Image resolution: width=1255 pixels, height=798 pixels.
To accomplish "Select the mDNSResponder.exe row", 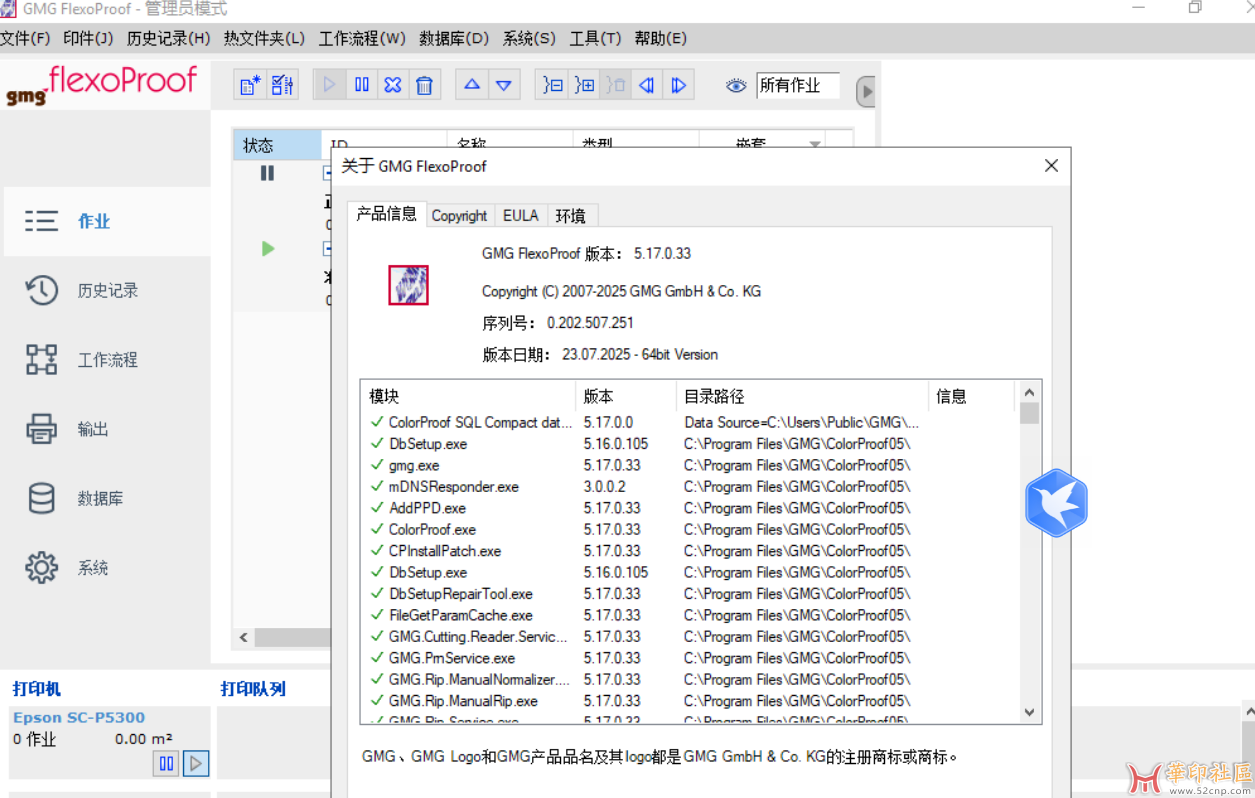I will point(690,487).
